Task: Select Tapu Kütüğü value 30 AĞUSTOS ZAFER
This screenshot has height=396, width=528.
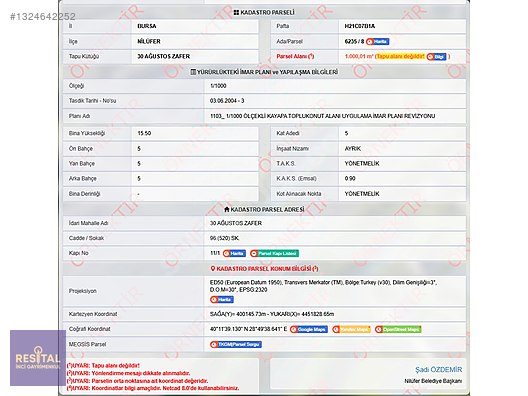Action: [x=164, y=57]
